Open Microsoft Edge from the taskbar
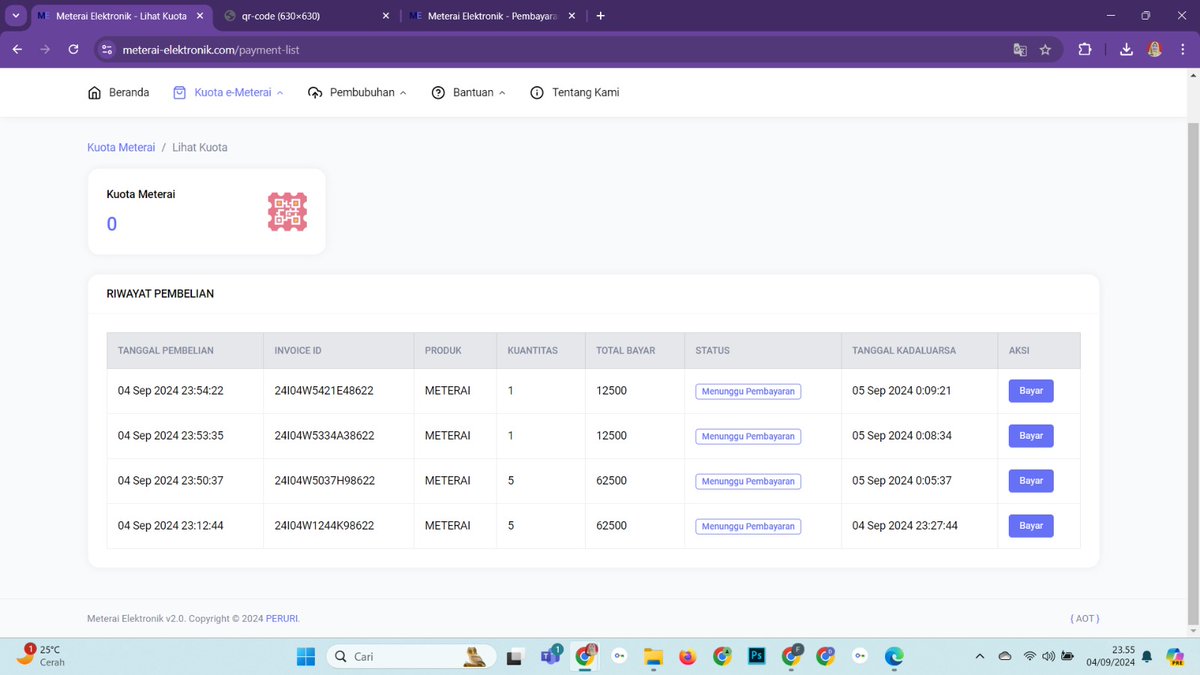Screen dimensions: 1200x675 [894, 656]
